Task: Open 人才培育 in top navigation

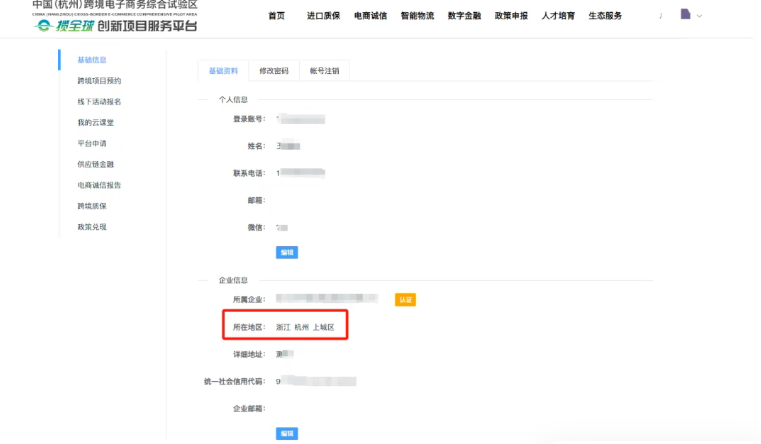Action: point(558,16)
